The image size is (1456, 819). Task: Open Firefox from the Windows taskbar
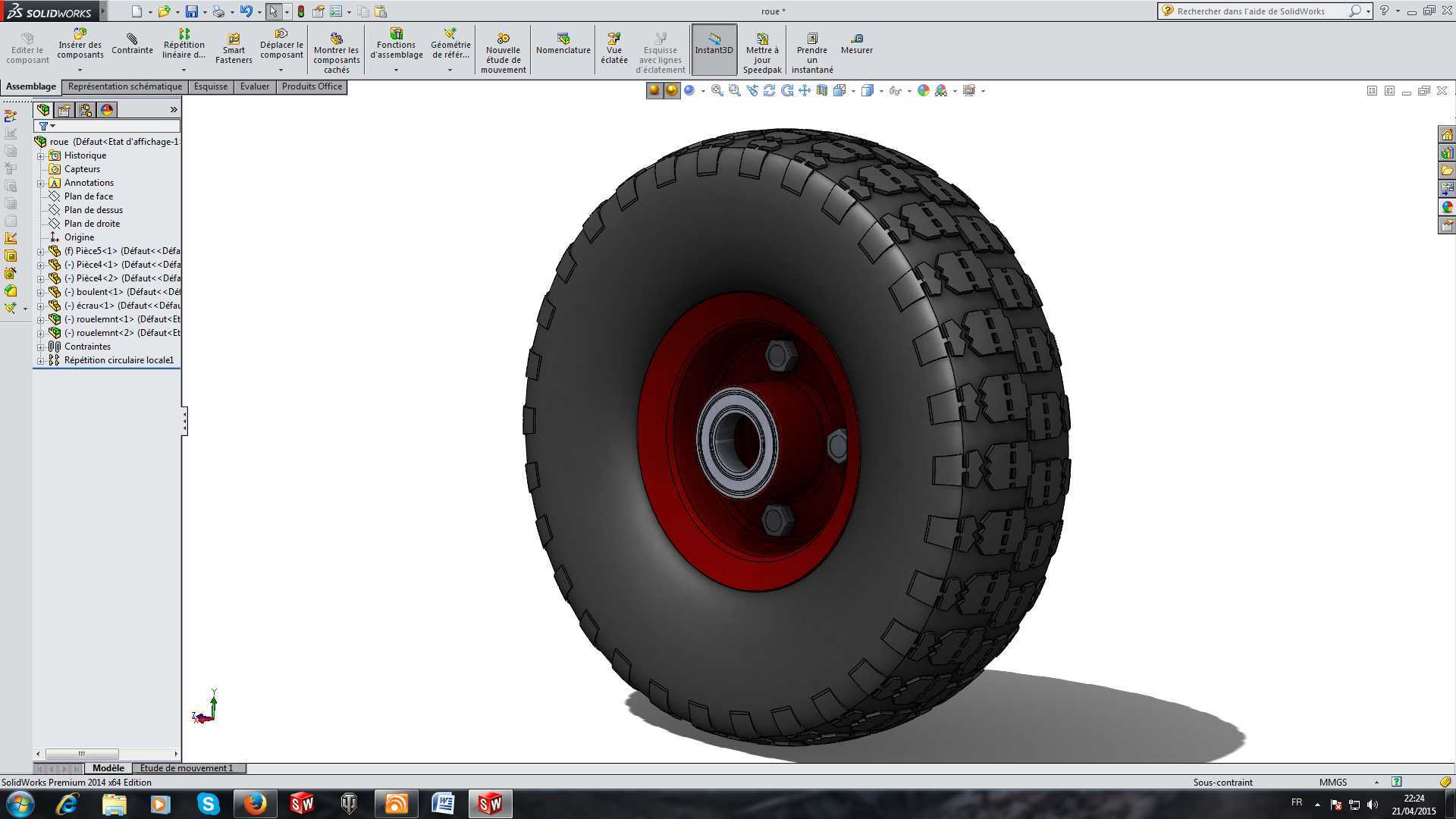255,803
